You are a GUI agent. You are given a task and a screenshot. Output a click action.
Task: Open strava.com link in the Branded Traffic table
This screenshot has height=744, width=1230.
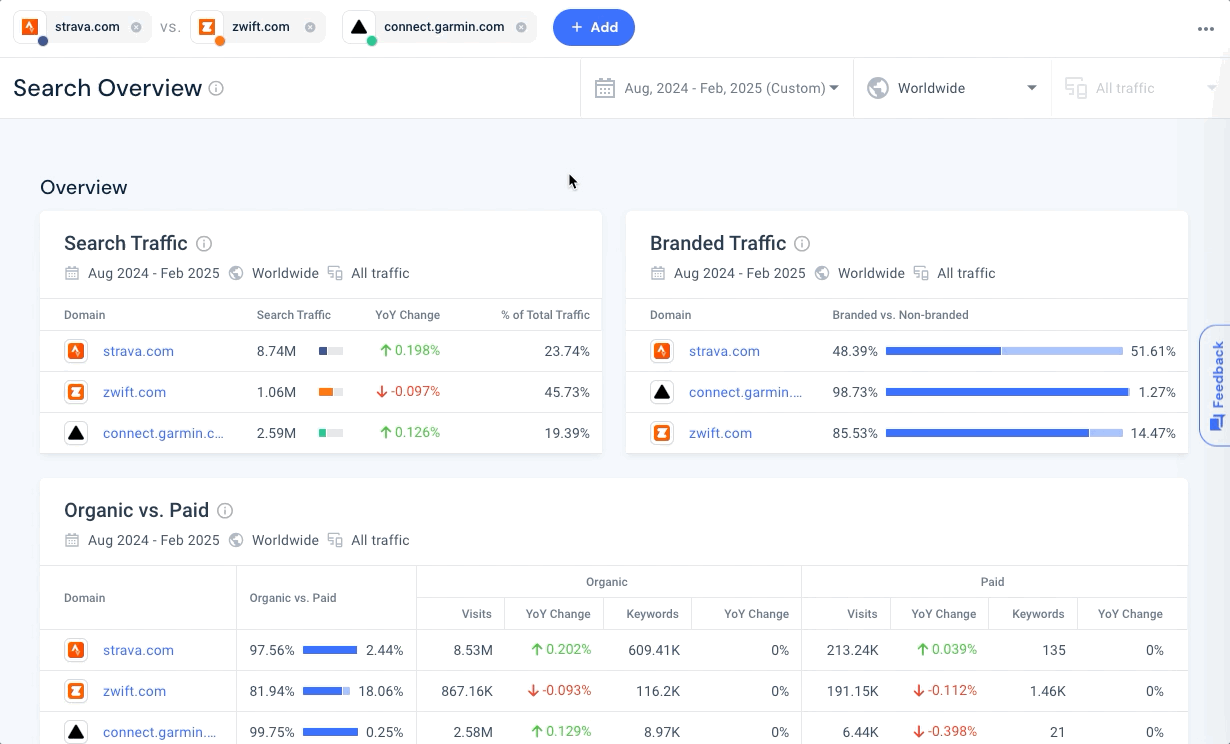(x=724, y=351)
